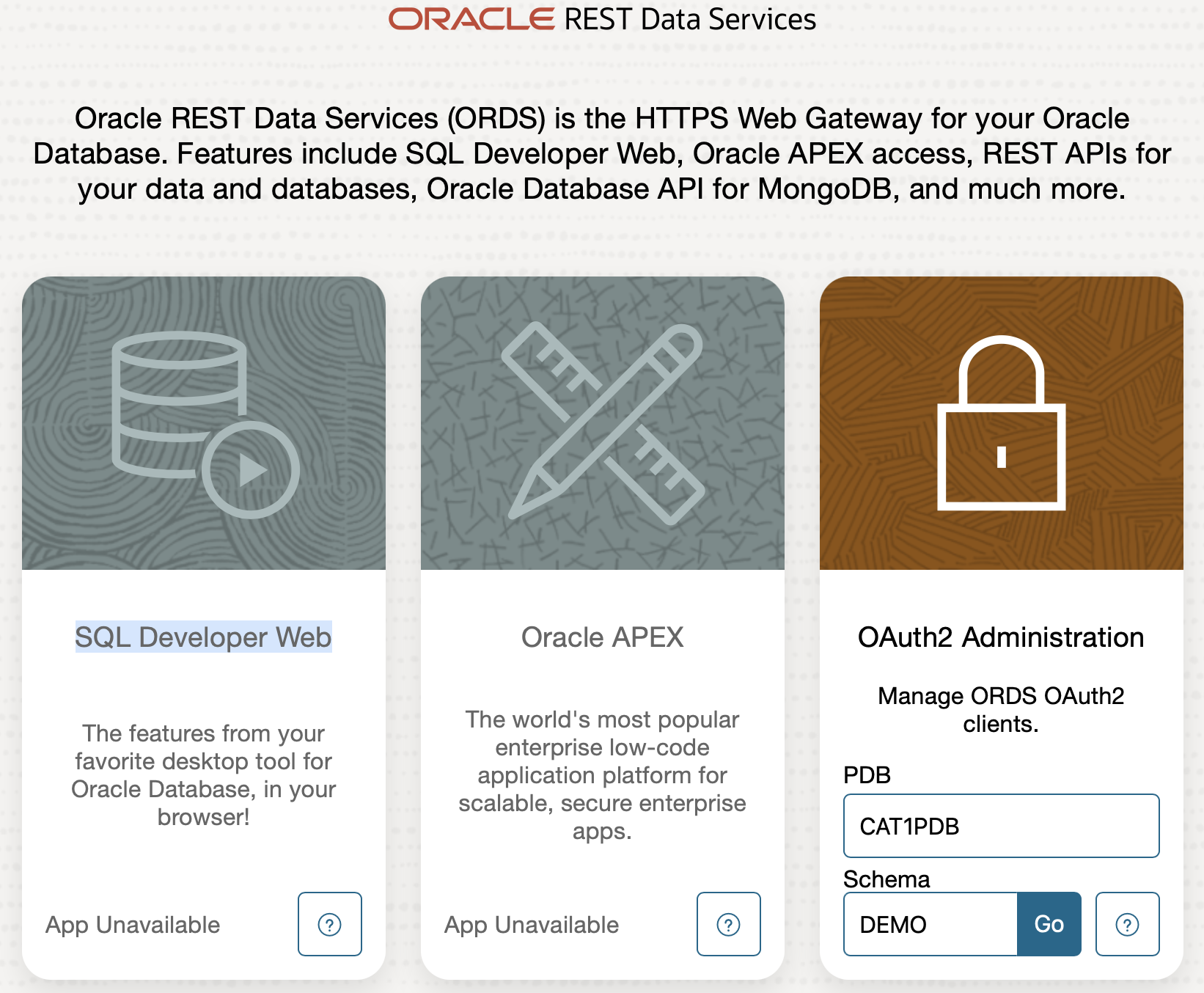Click the pencil and ruler APEX icon

[x=603, y=423]
